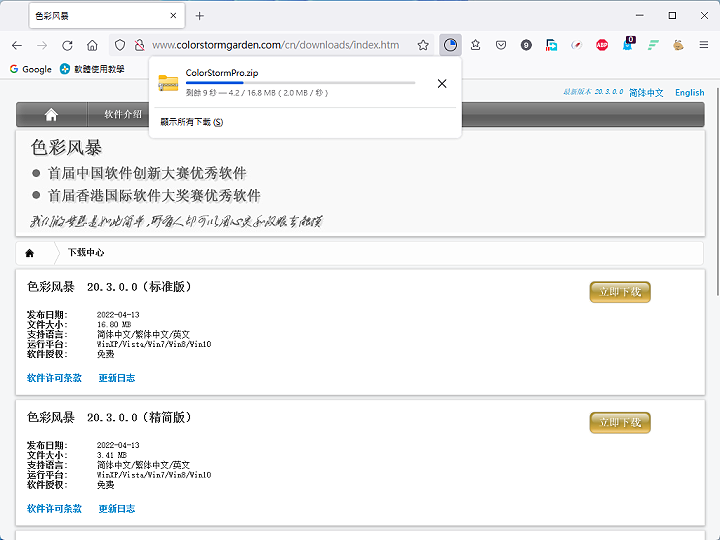The width and height of the screenshot is (720, 540).
Task: Click the 16.80 MB file size value
Action: point(114,325)
